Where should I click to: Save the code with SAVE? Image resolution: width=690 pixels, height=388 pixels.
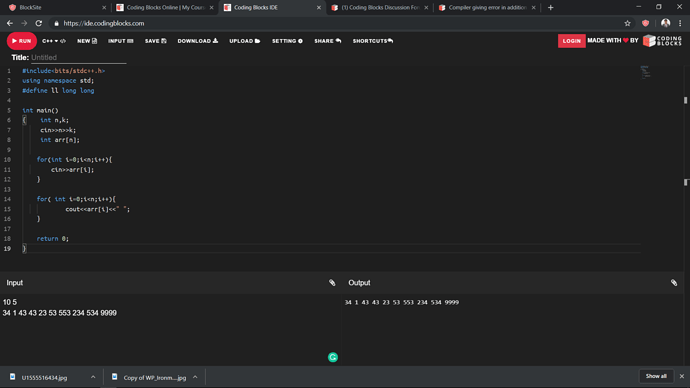(155, 41)
